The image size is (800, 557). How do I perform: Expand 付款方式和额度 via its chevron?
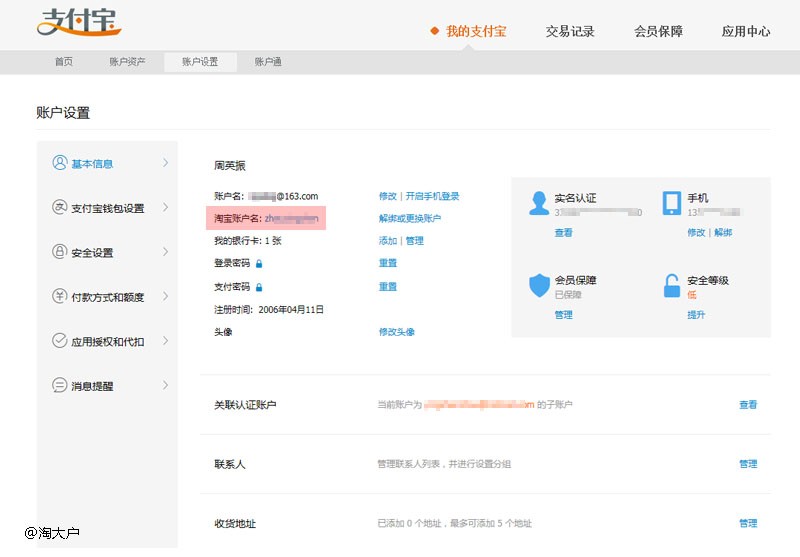(x=165, y=296)
